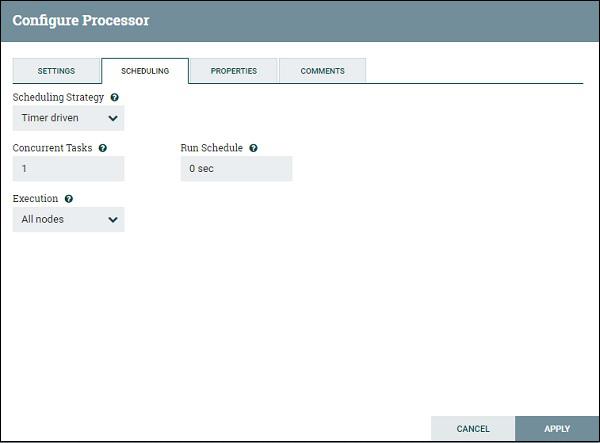Click the Concurrent Tasks label text
600x443 pixels.
pyautogui.click(x=52, y=148)
